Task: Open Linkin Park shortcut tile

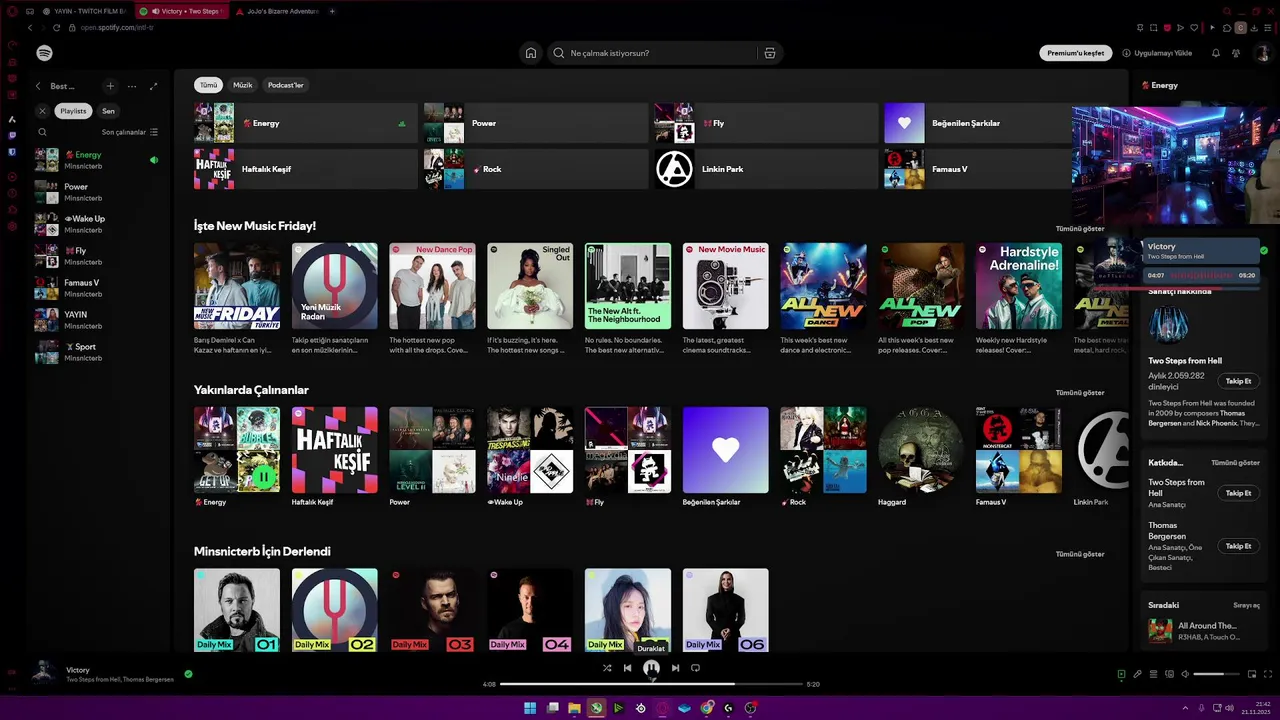Action: click(764, 169)
